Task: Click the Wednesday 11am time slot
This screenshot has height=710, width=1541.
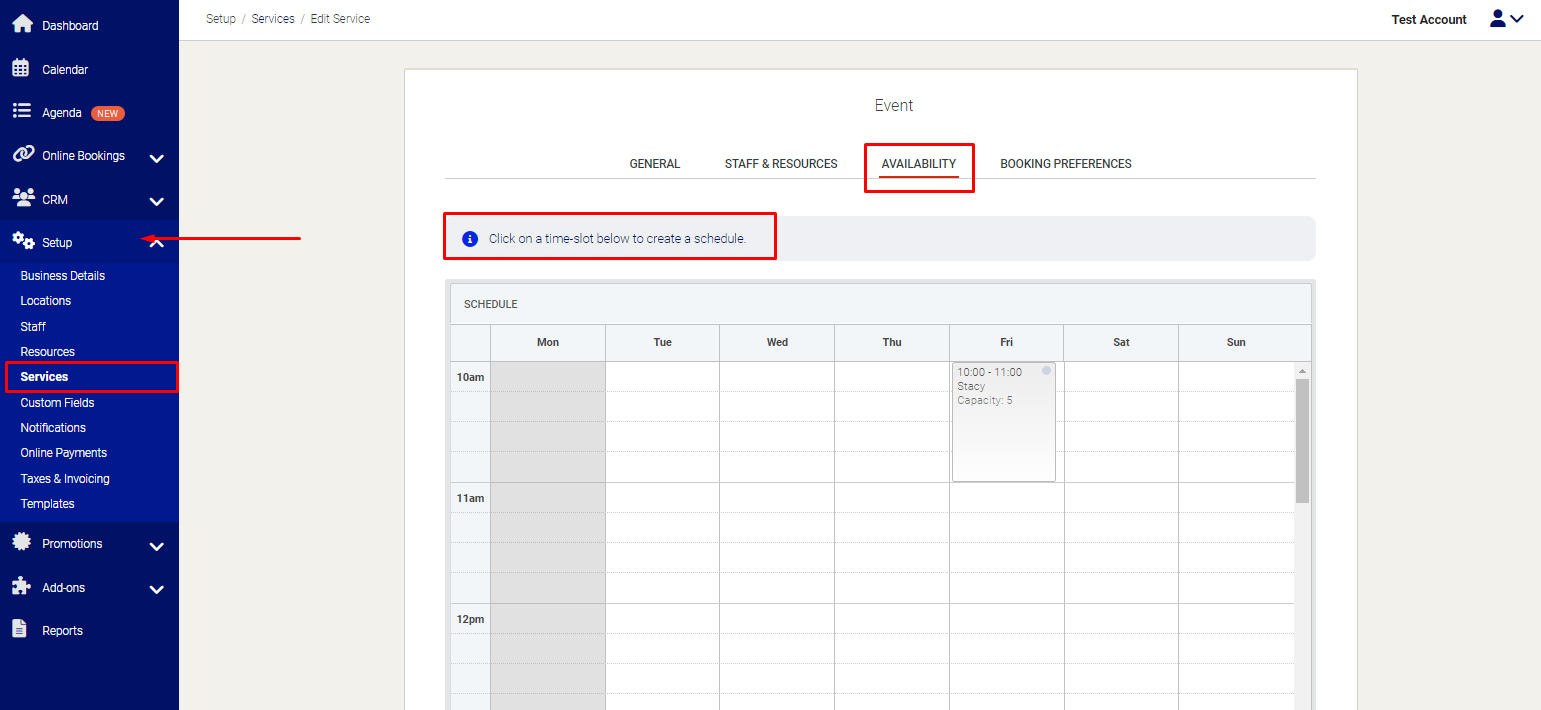Action: pos(777,497)
